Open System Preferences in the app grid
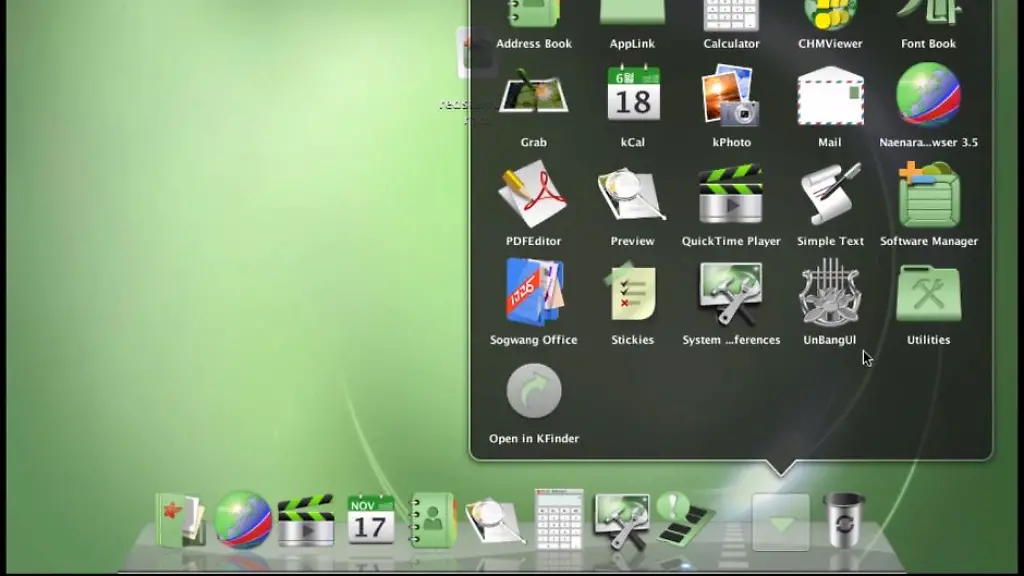The image size is (1024, 576). point(731,293)
